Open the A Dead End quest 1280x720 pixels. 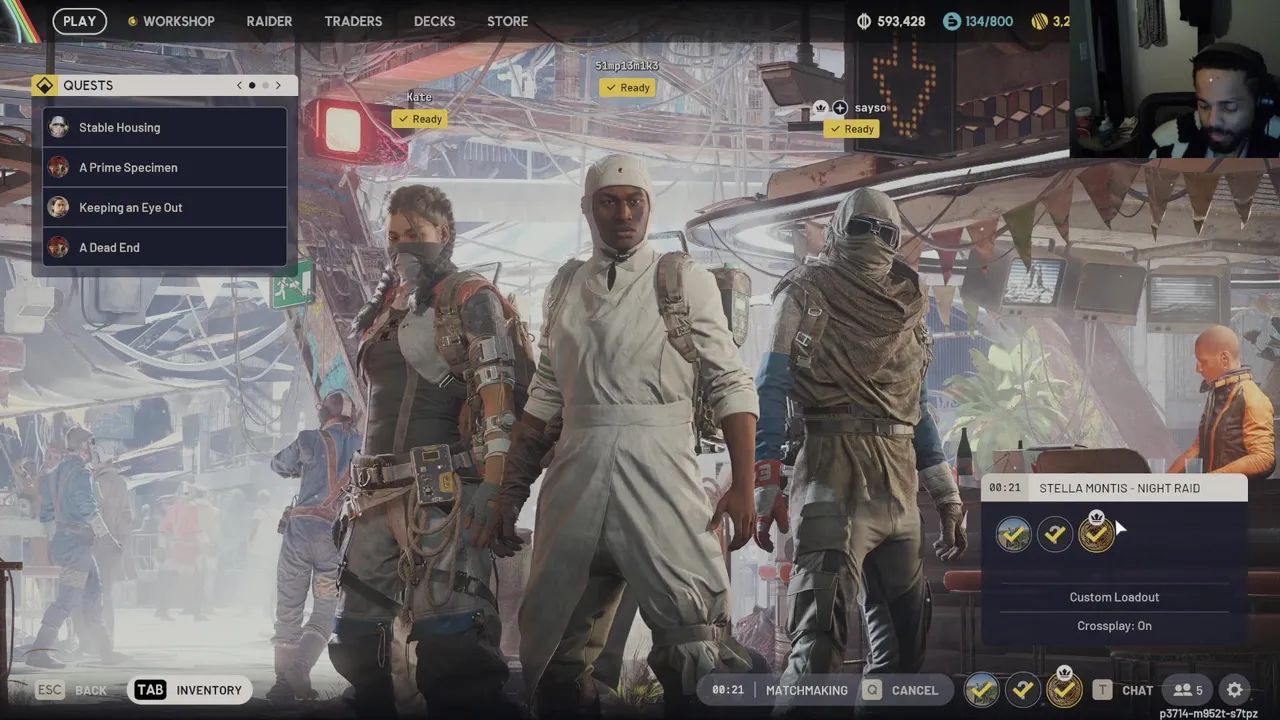click(165, 247)
